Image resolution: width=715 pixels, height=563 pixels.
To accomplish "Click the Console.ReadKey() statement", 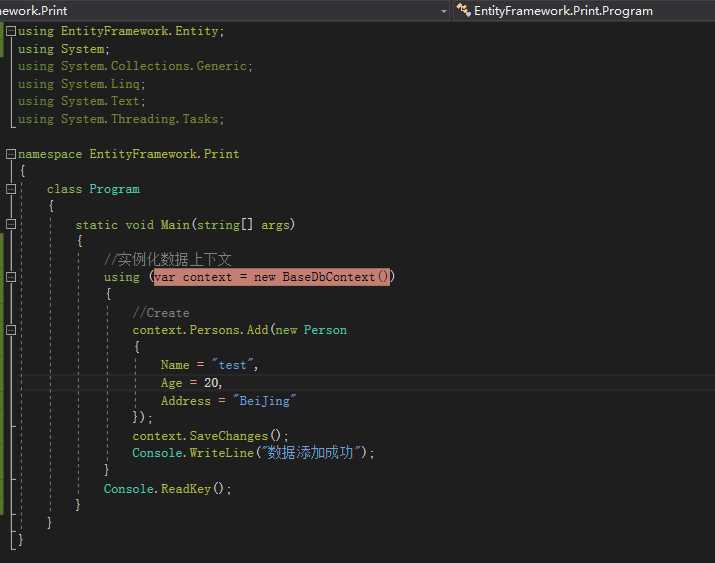I will pyautogui.click(x=167, y=489).
